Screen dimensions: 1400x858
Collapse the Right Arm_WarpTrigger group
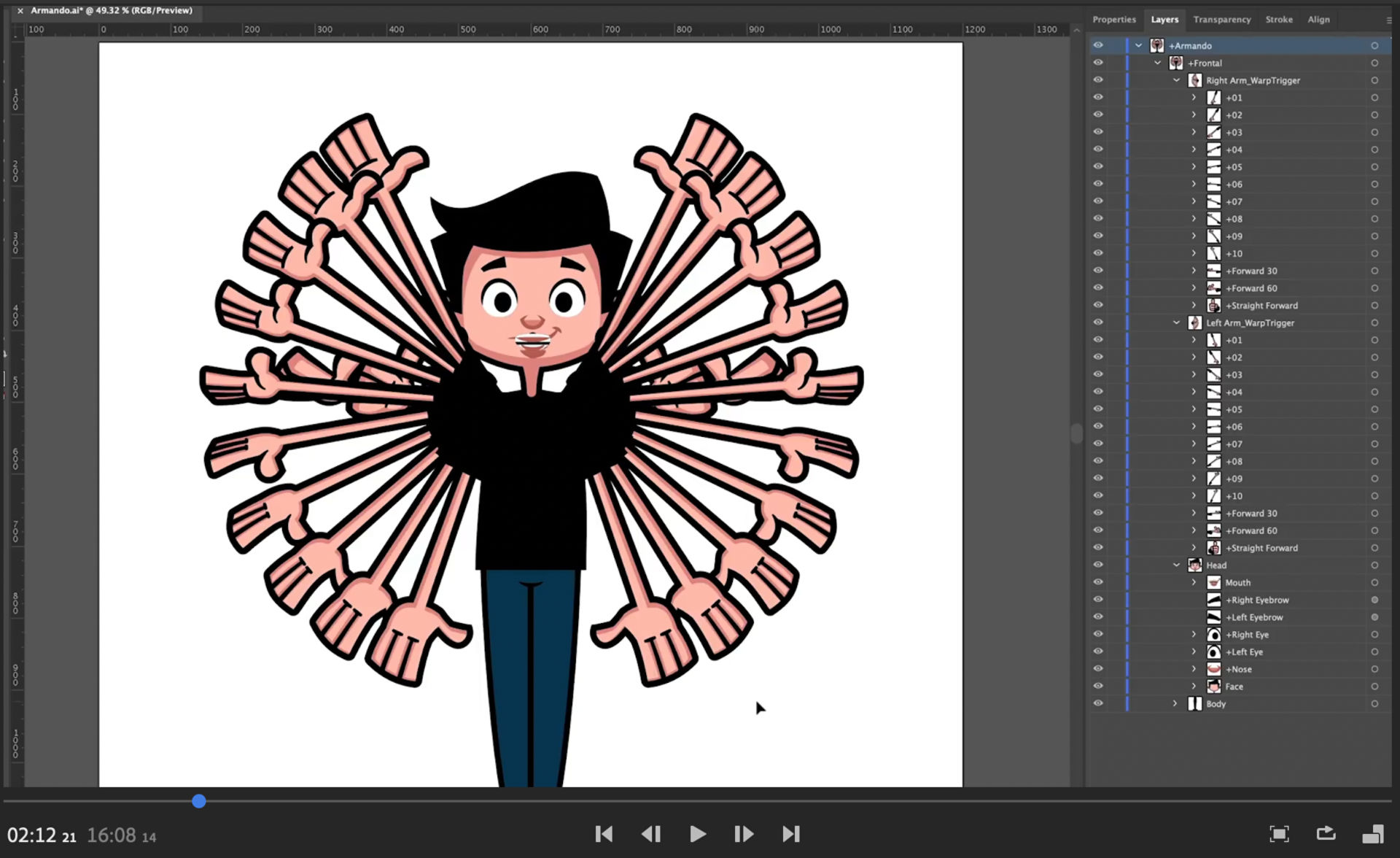(x=1176, y=80)
